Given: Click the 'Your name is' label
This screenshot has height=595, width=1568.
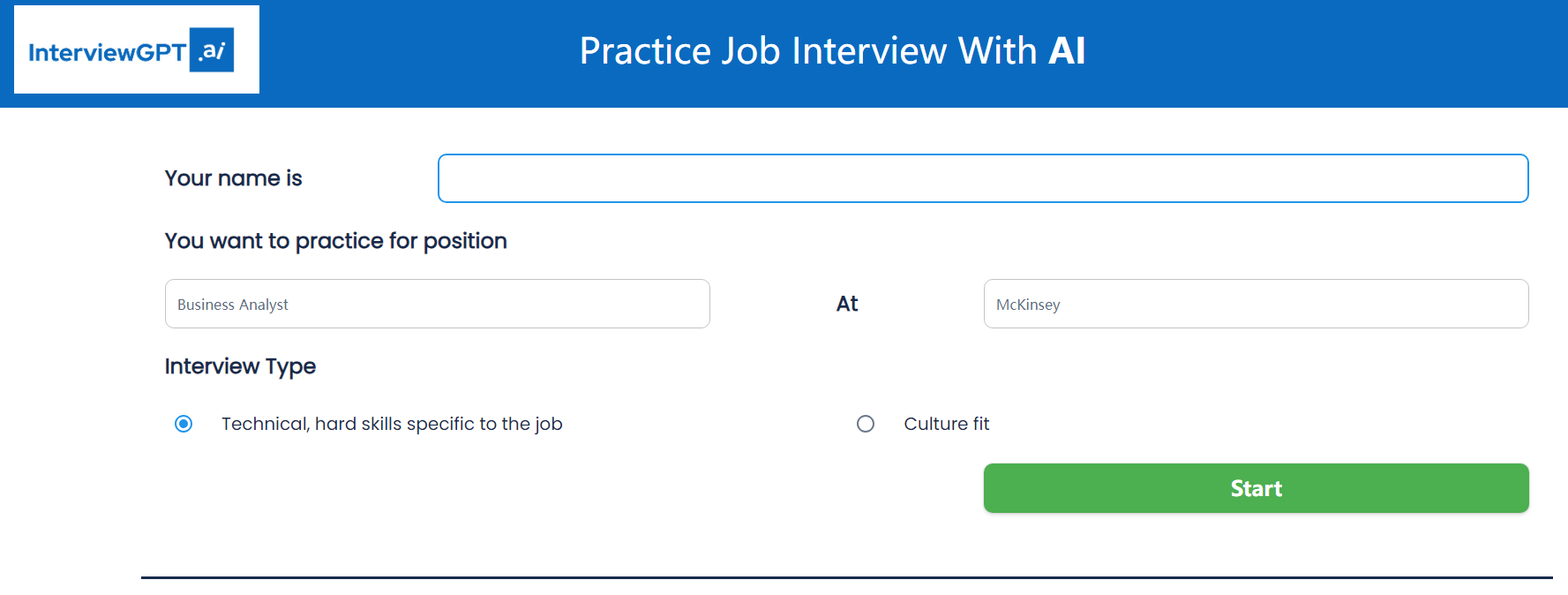Looking at the screenshot, I should [233, 178].
